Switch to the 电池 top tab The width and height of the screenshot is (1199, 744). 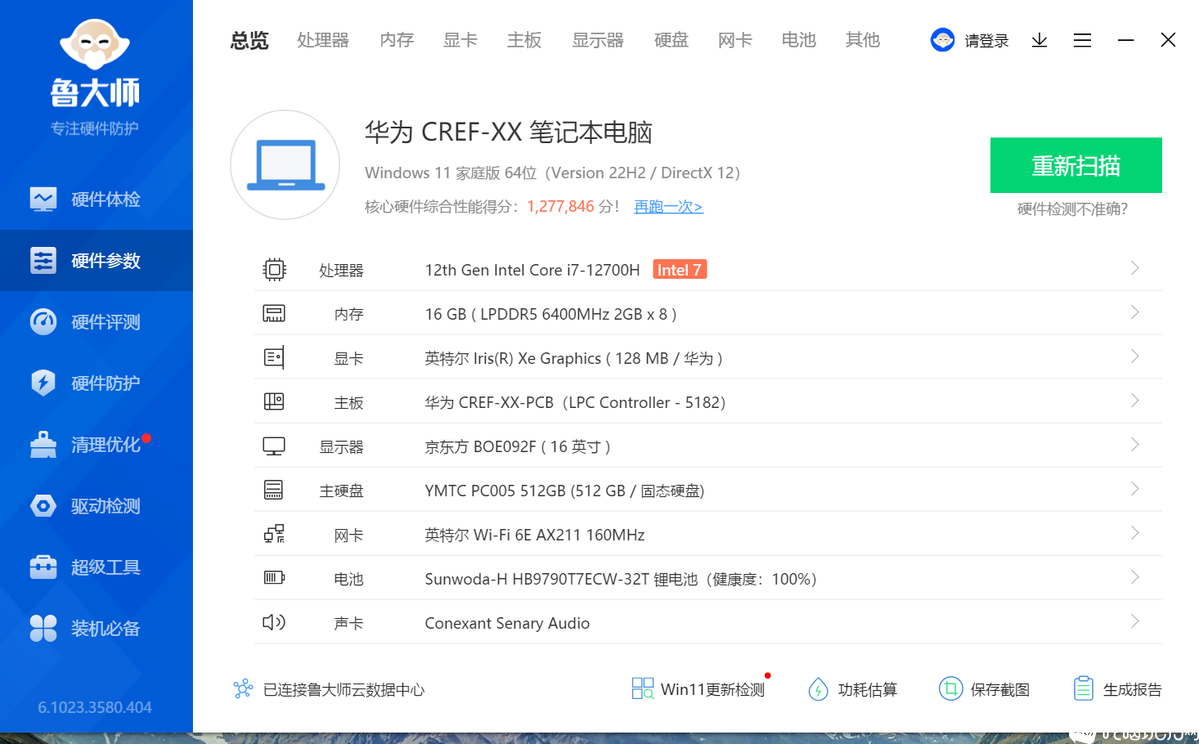pyautogui.click(x=799, y=41)
